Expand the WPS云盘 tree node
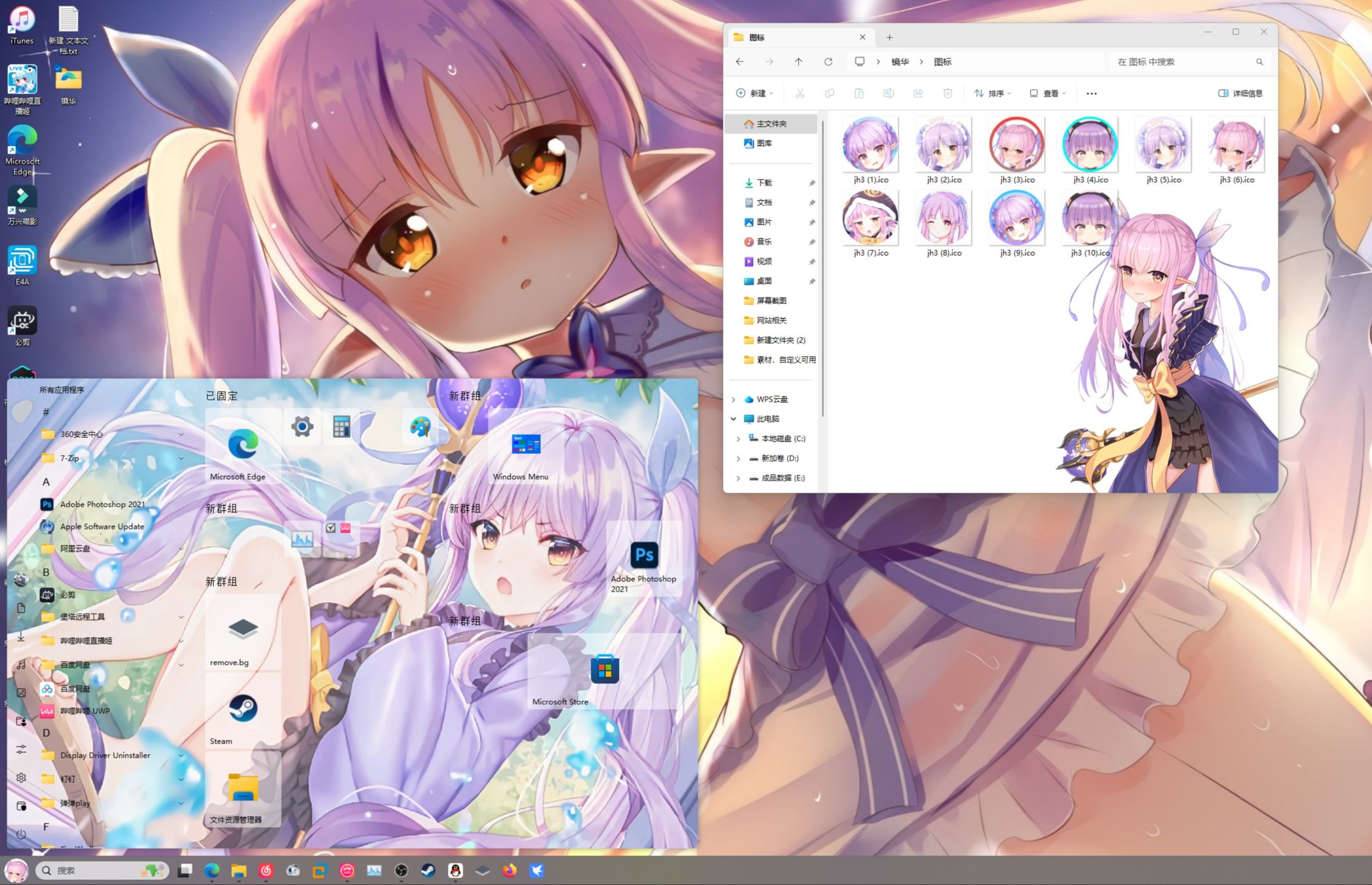The width and height of the screenshot is (1372, 885). pyautogui.click(x=733, y=399)
